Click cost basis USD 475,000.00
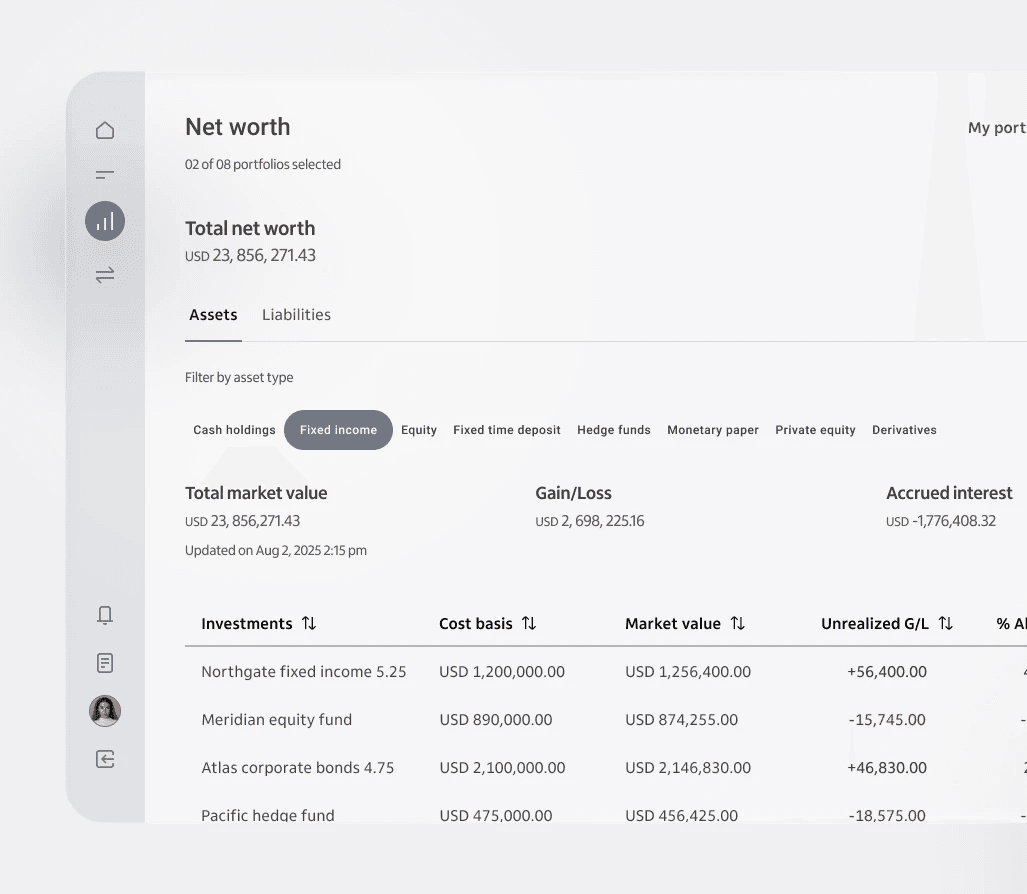Viewport: 1027px width, 894px height. pyautogui.click(x=496, y=815)
